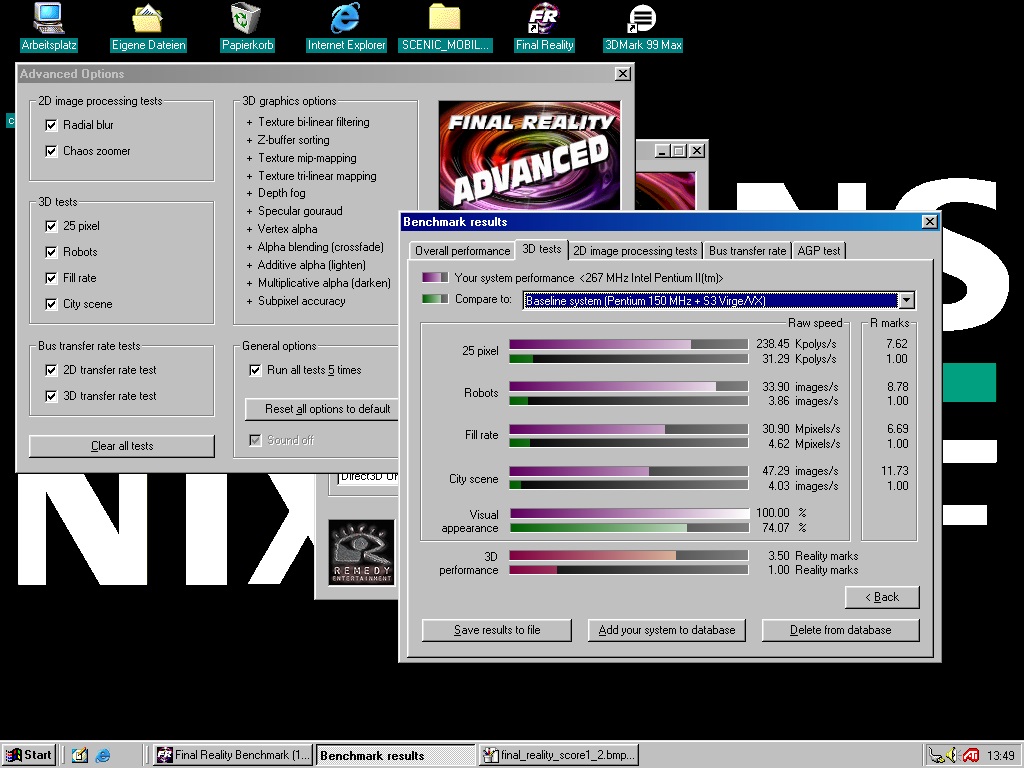This screenshot has width=1024, height=768.
Task: Uncheck the Chaos zoomer test
Action: click(51, 151)
